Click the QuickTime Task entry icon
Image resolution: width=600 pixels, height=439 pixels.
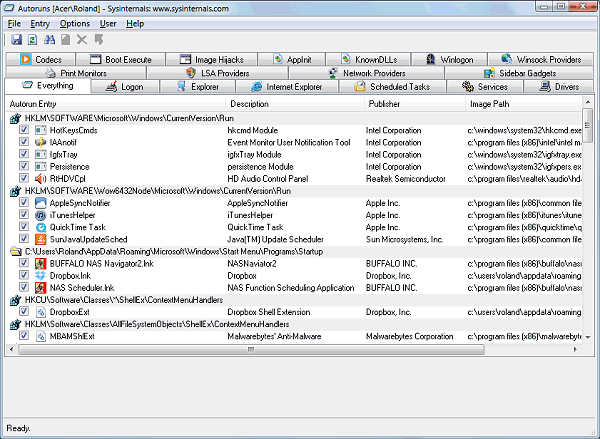pyautogui.click(x=40, y=227)
